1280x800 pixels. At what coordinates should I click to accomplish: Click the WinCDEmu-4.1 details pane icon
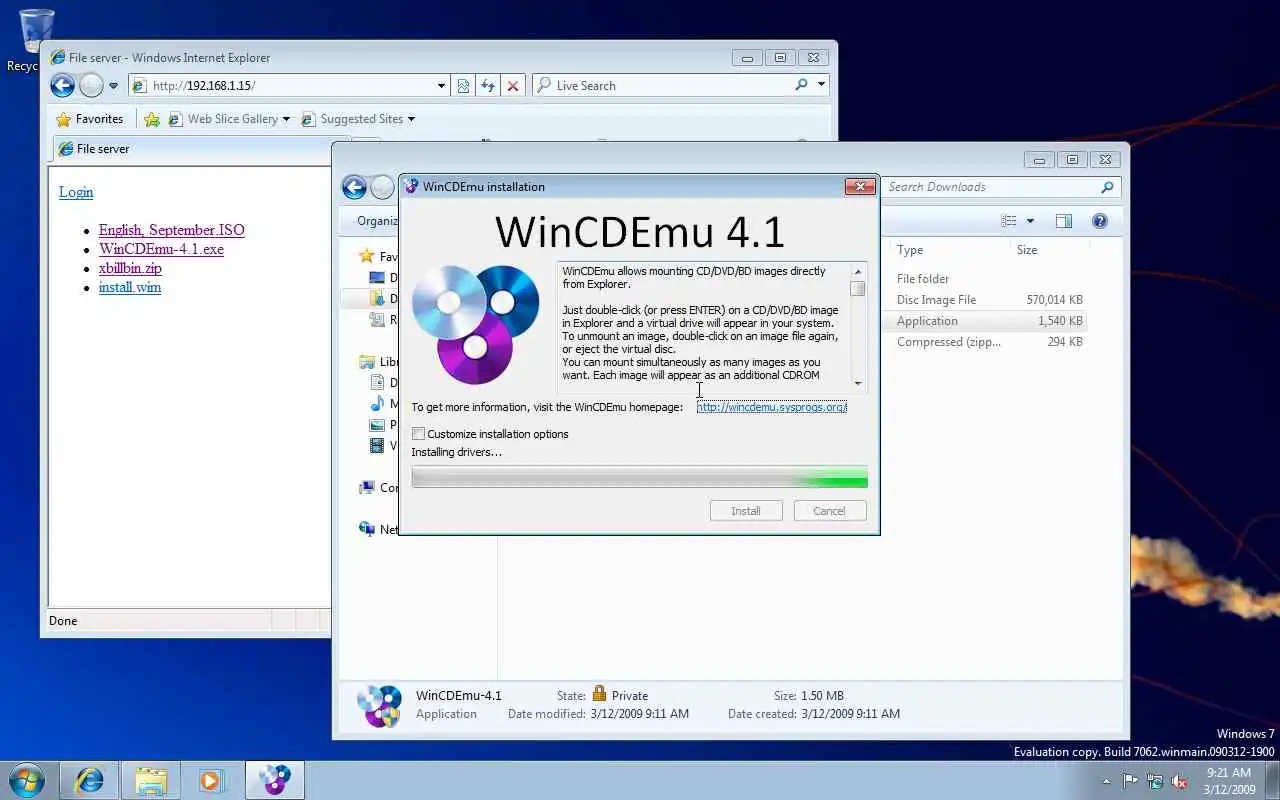tap(380, 706)
